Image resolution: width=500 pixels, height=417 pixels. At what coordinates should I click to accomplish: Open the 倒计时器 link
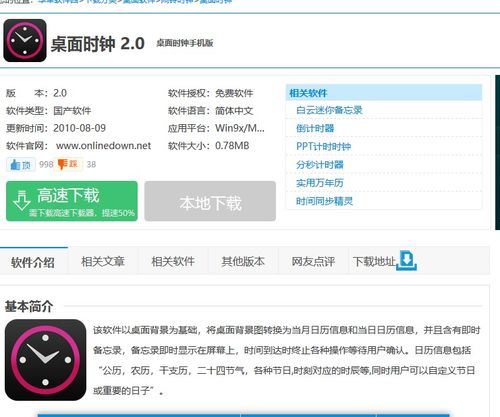tap(315, 128)
